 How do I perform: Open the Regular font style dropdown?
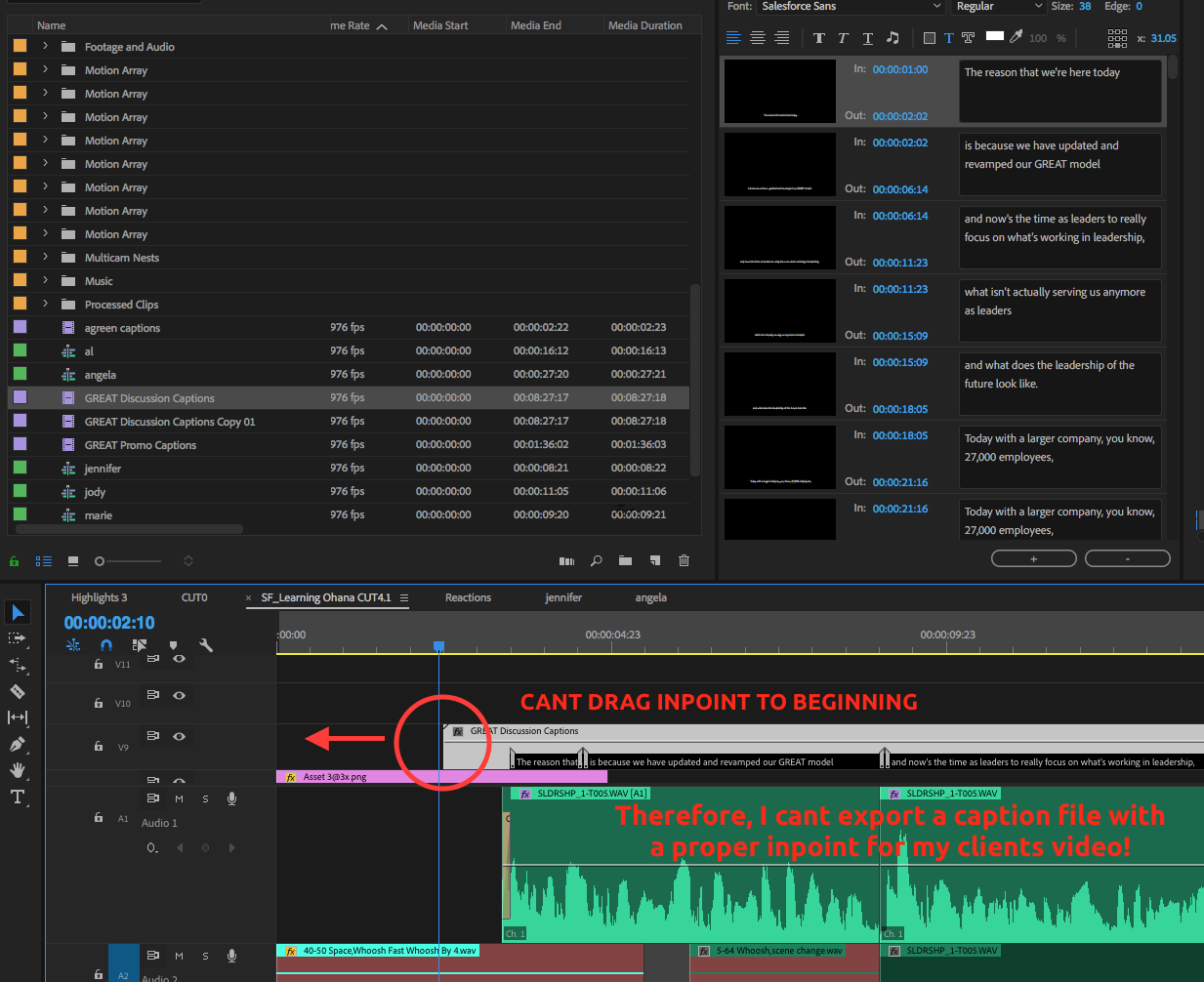998,7
